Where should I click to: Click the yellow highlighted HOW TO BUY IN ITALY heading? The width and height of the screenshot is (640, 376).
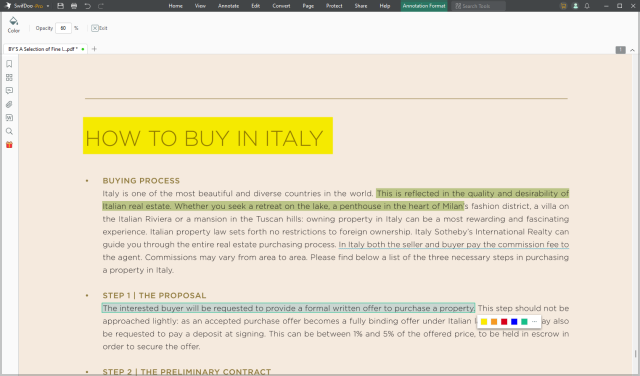coord(208,136)
